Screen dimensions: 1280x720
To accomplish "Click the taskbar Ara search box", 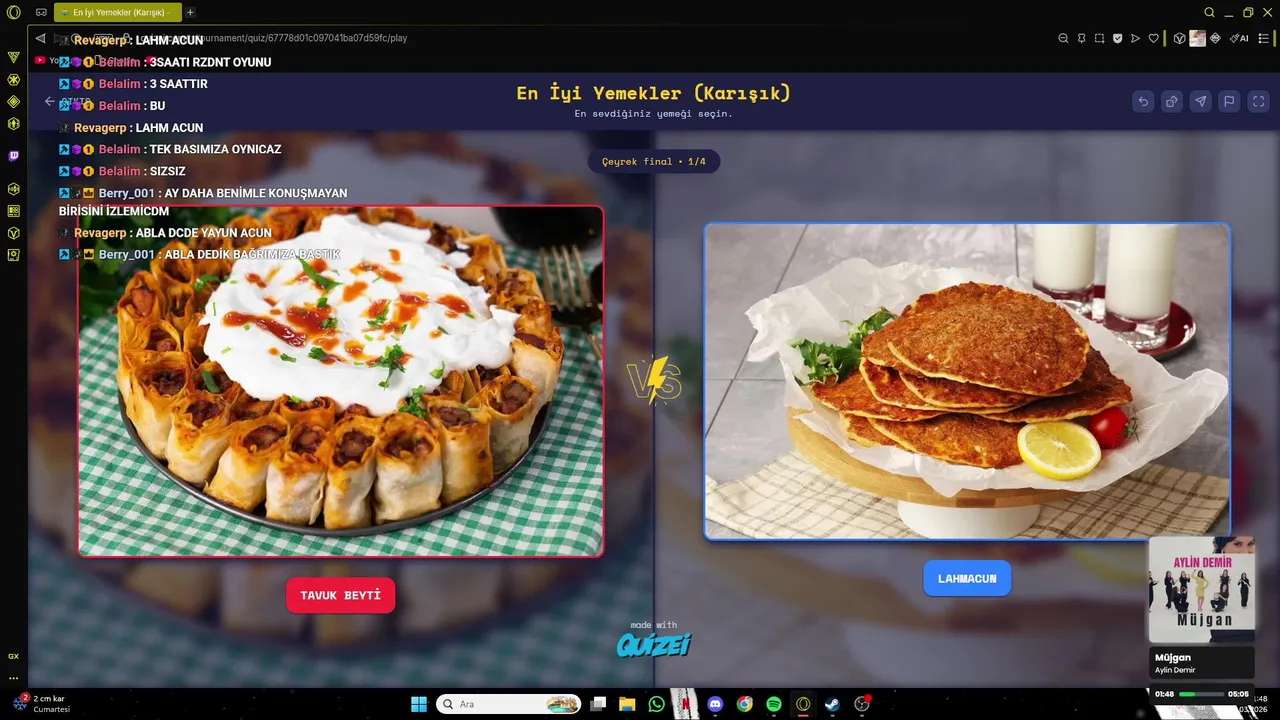I will coord(509,704).
